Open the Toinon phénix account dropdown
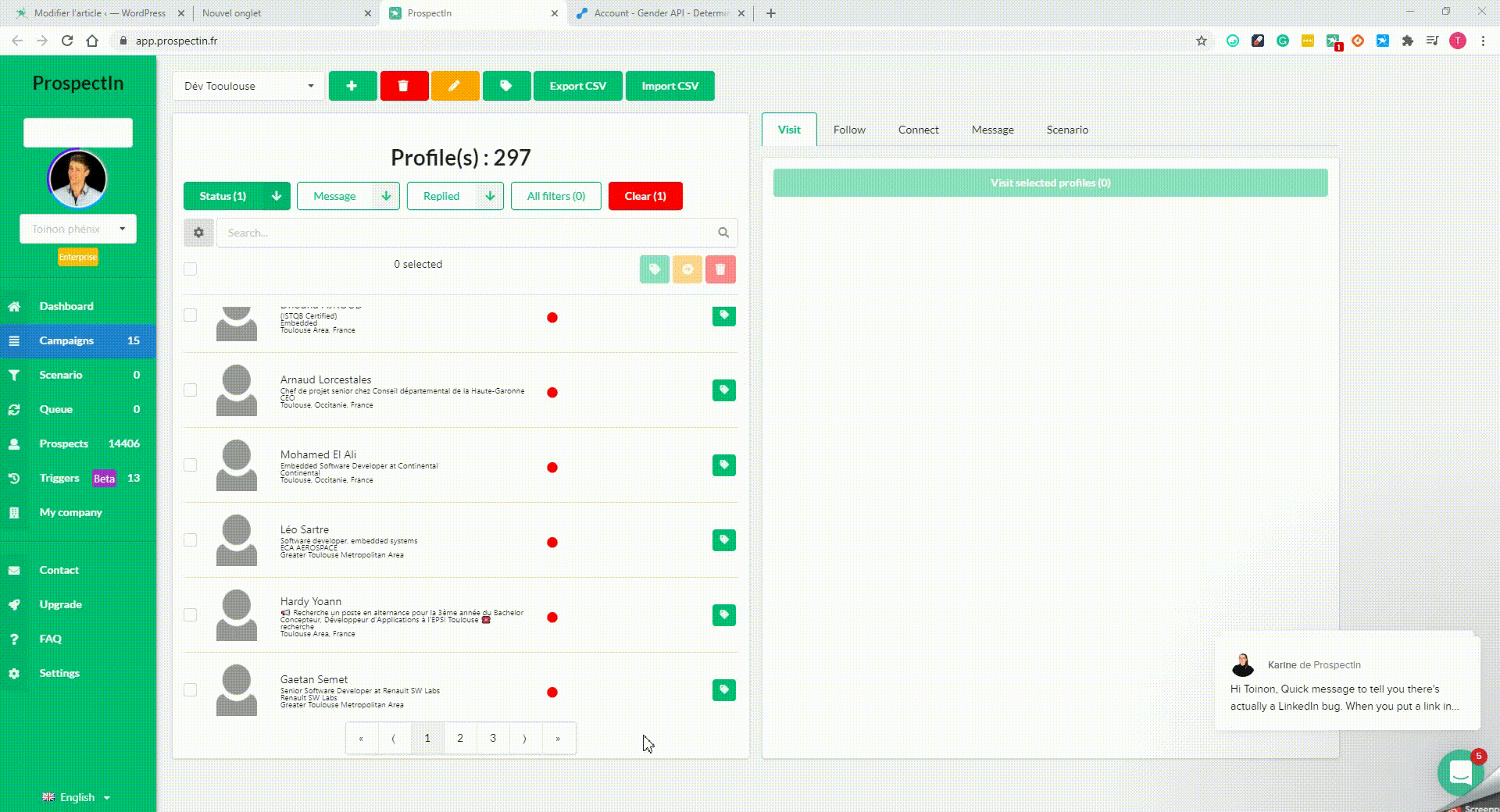This screenshot has width=1500, height=812. click(77, 229)
